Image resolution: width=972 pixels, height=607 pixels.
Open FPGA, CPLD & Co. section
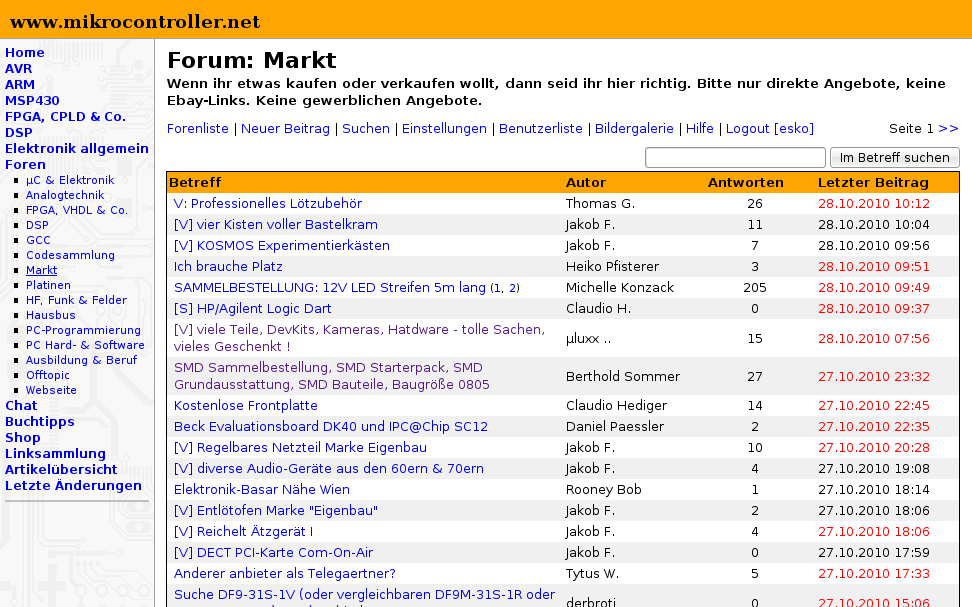pos(65,117)
